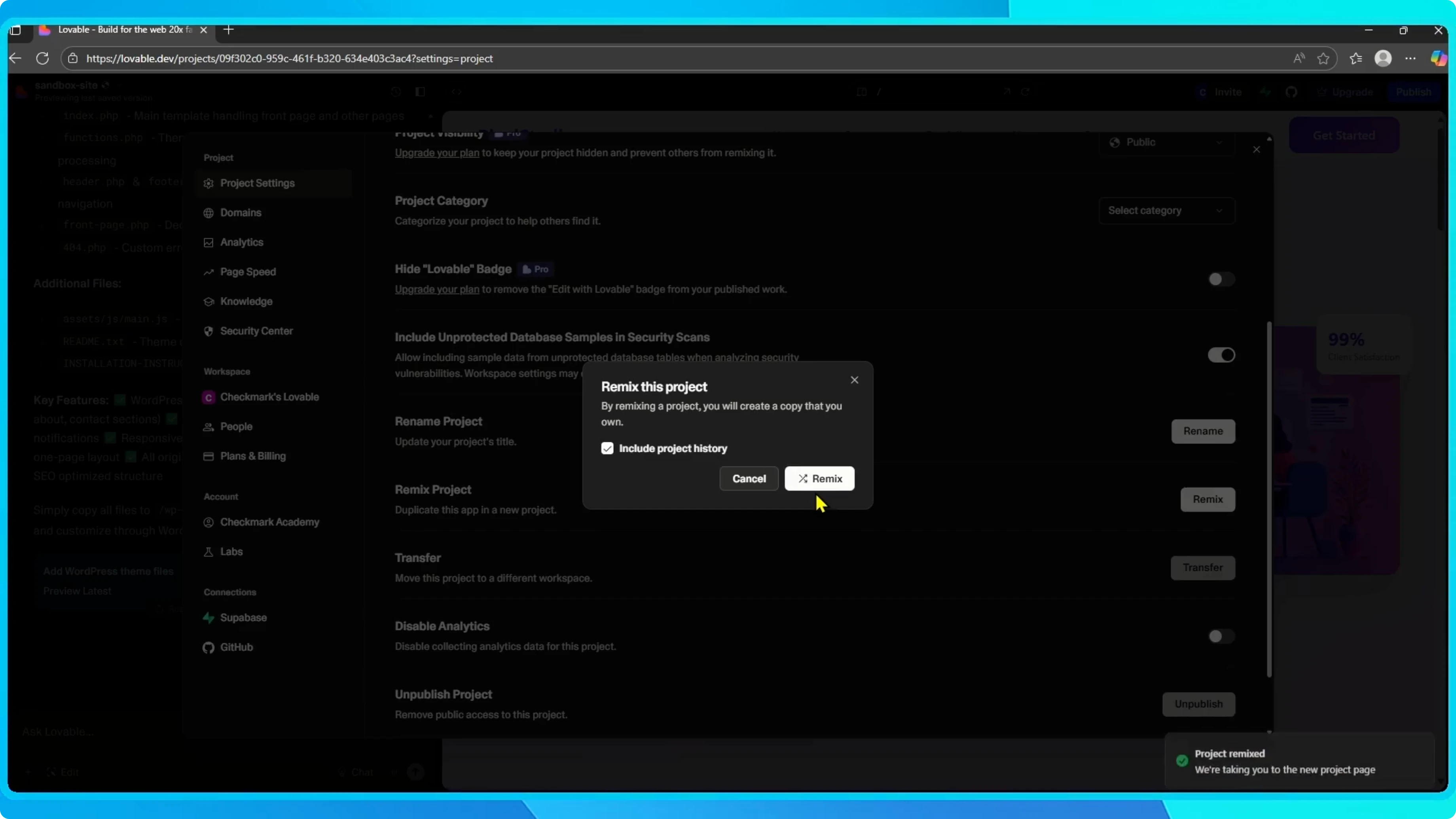
Task: Click the People group icon
Action: (x=209, y=427)
